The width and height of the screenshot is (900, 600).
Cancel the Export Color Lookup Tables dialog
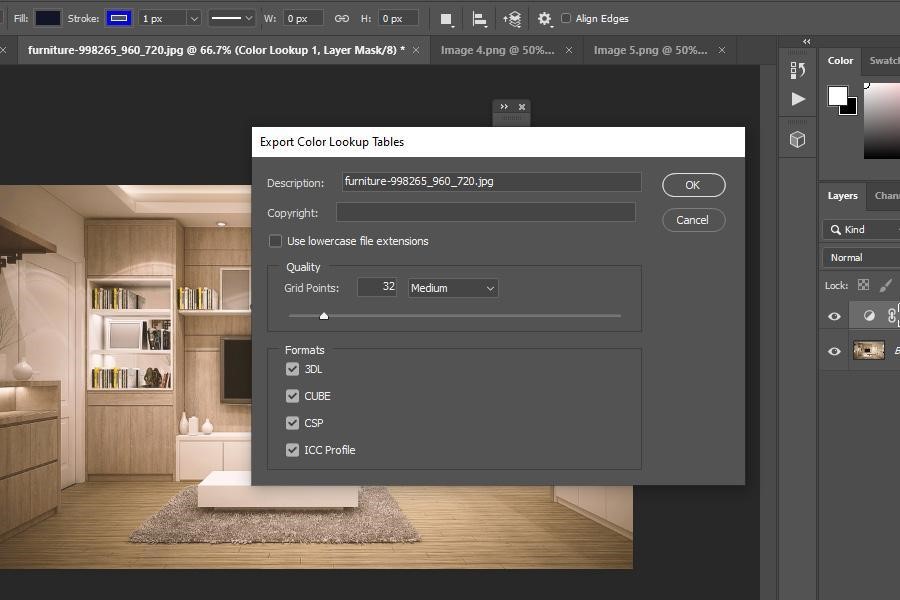coord(693,219)
